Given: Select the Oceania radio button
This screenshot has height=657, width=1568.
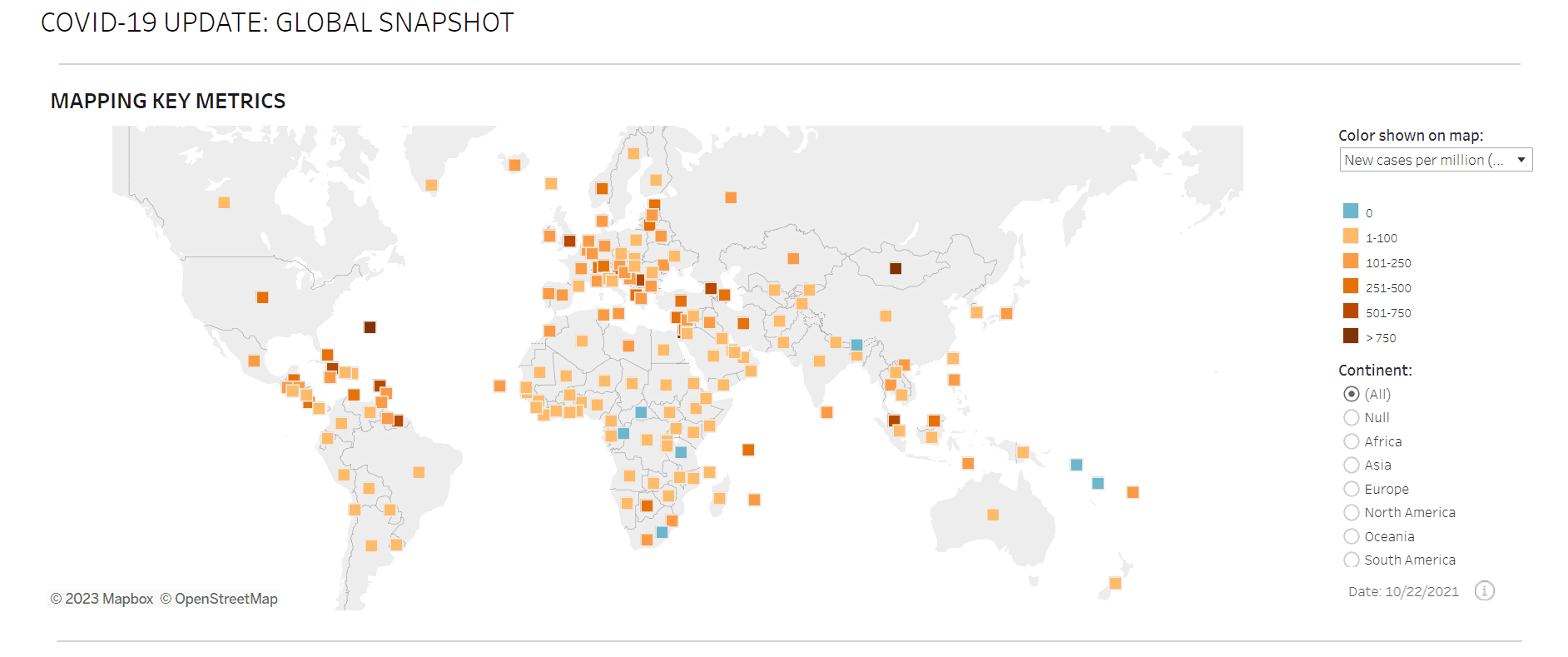Looking at the screenshot, I should coord(1352,536).
